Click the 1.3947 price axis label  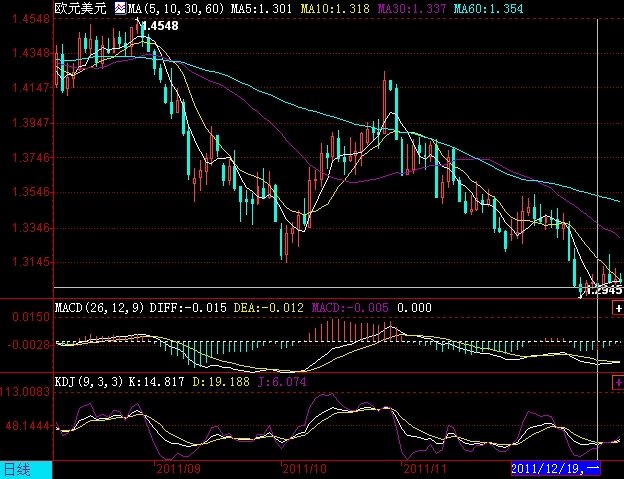[x=31, y=123]
